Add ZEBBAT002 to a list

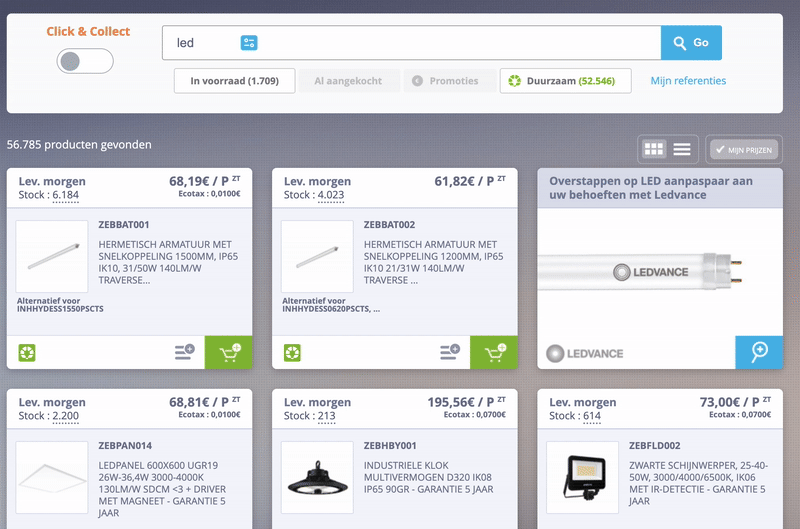click(x=450, y=352)
